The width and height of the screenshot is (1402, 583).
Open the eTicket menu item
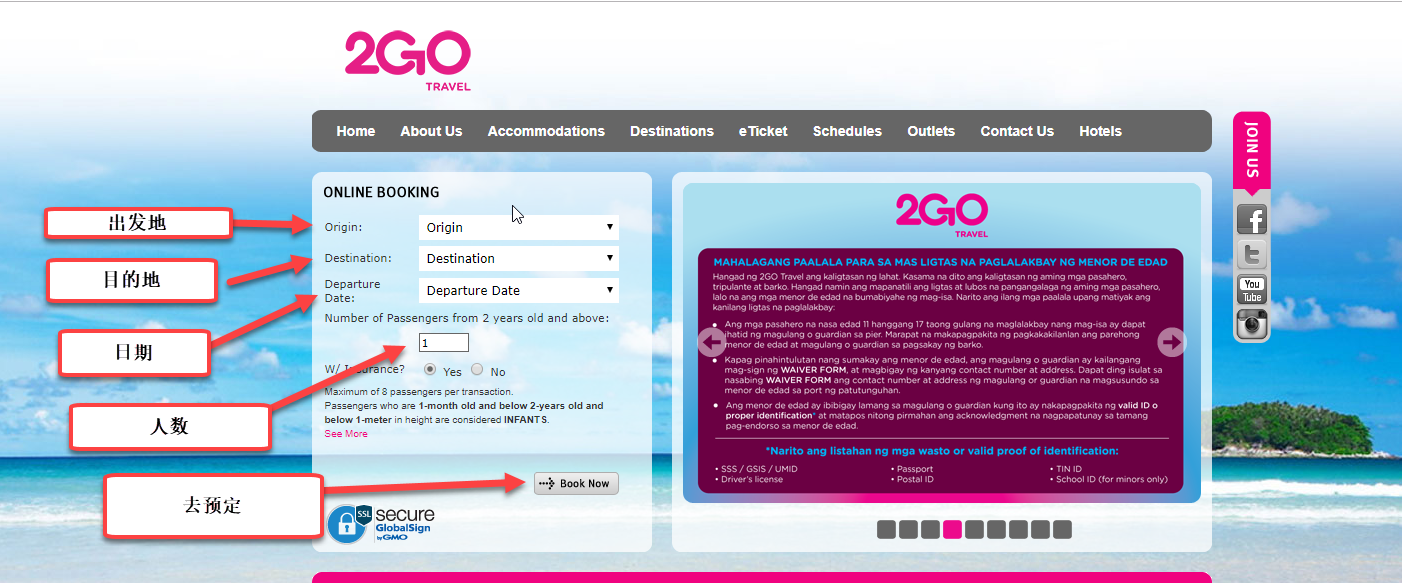[x=763, y=131]
